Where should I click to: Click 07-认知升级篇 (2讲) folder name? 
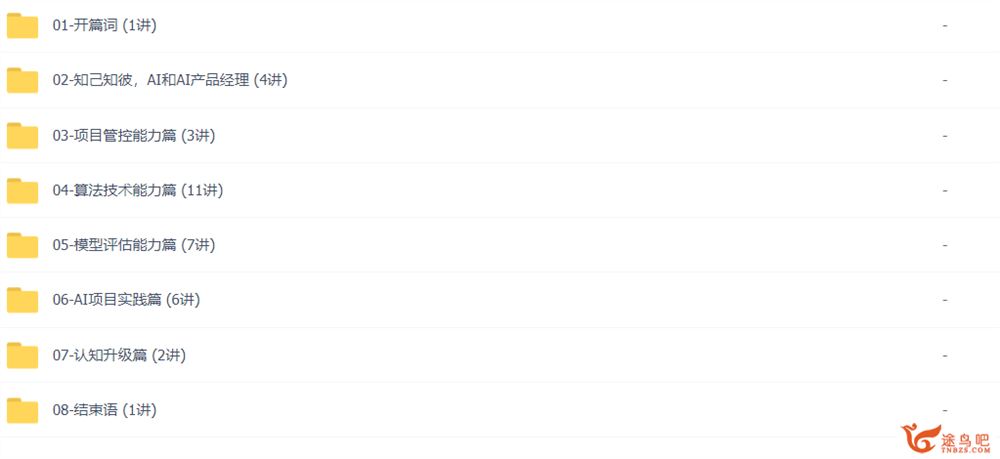click(119, 355)
